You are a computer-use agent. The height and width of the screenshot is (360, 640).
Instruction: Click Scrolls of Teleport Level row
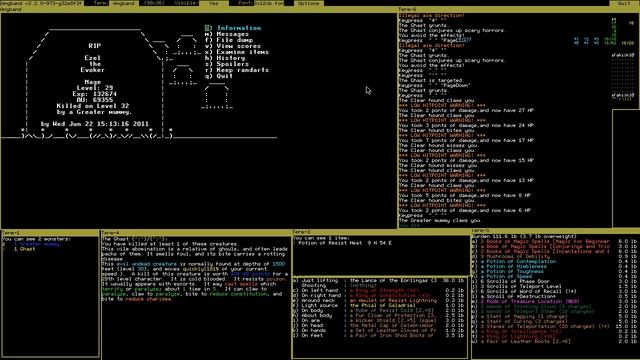tap(554, 286)
